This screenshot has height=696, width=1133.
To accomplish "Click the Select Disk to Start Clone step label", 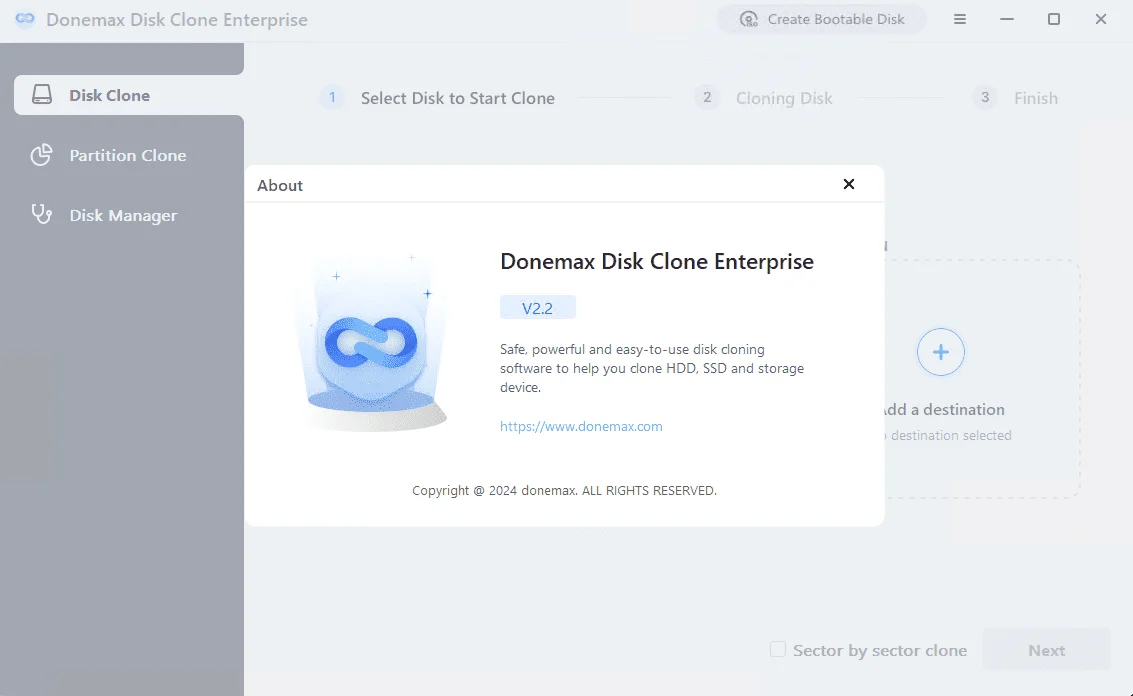I will coord(458,98).
